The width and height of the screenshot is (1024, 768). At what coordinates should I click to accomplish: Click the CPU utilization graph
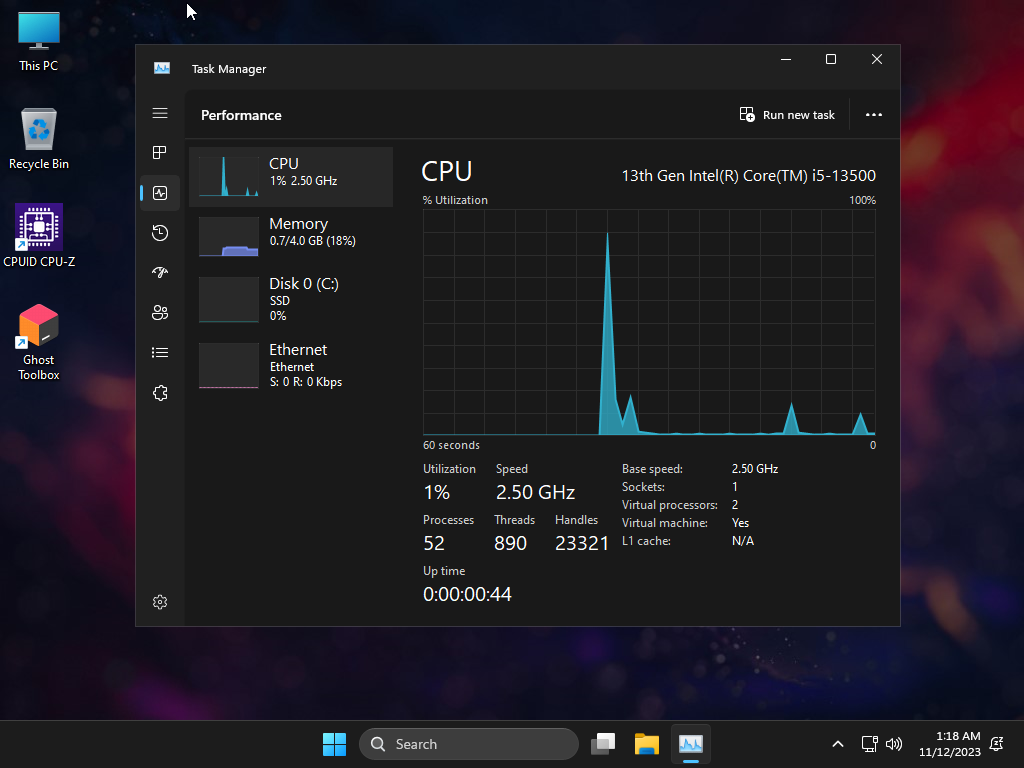point(649,322)
